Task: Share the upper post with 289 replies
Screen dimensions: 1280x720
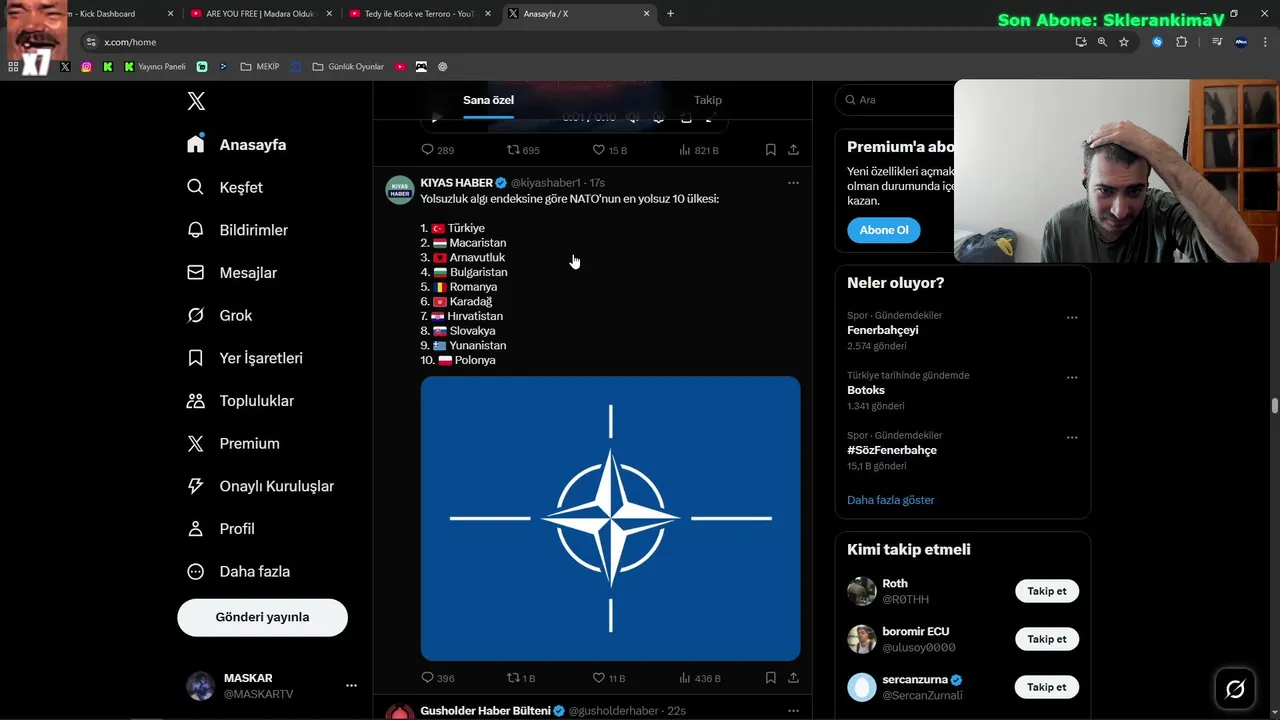Action: click(793, 150)
